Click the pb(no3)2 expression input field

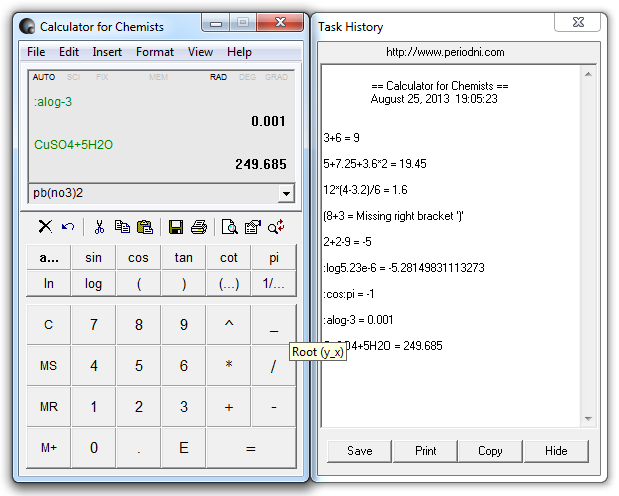tap(154, 193)
